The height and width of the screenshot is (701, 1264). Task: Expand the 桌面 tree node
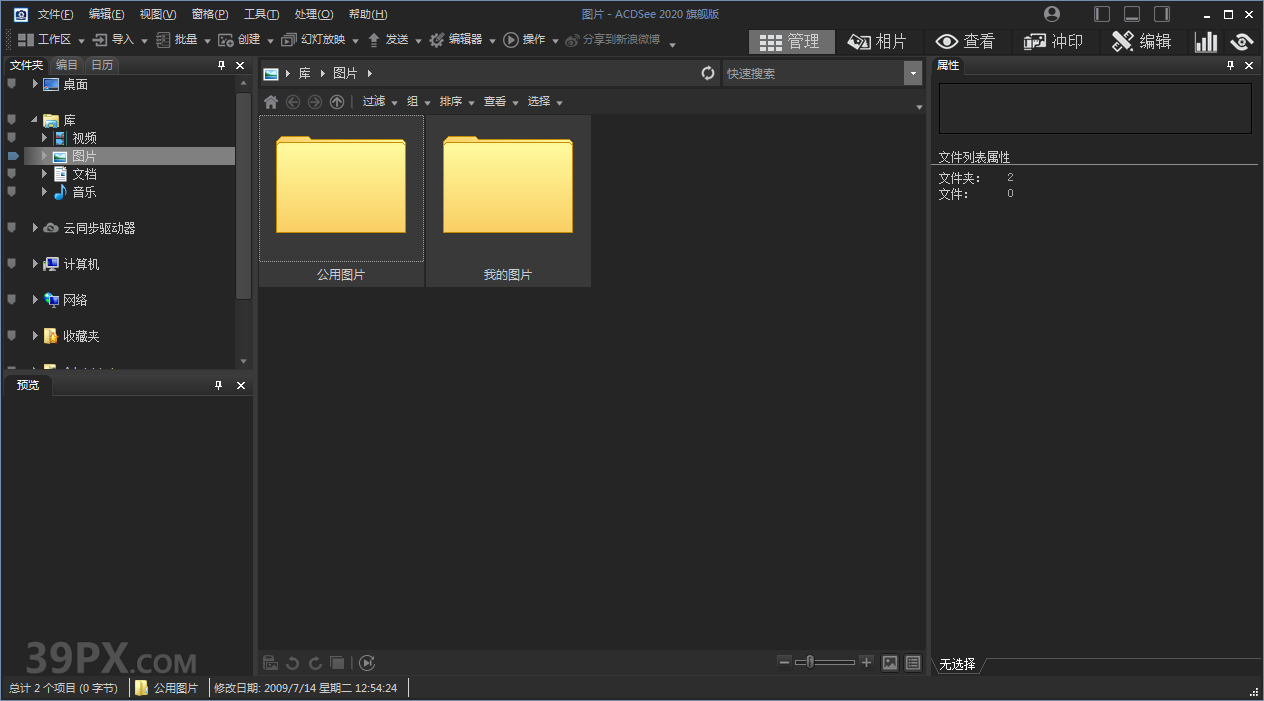tap(34, 84)
